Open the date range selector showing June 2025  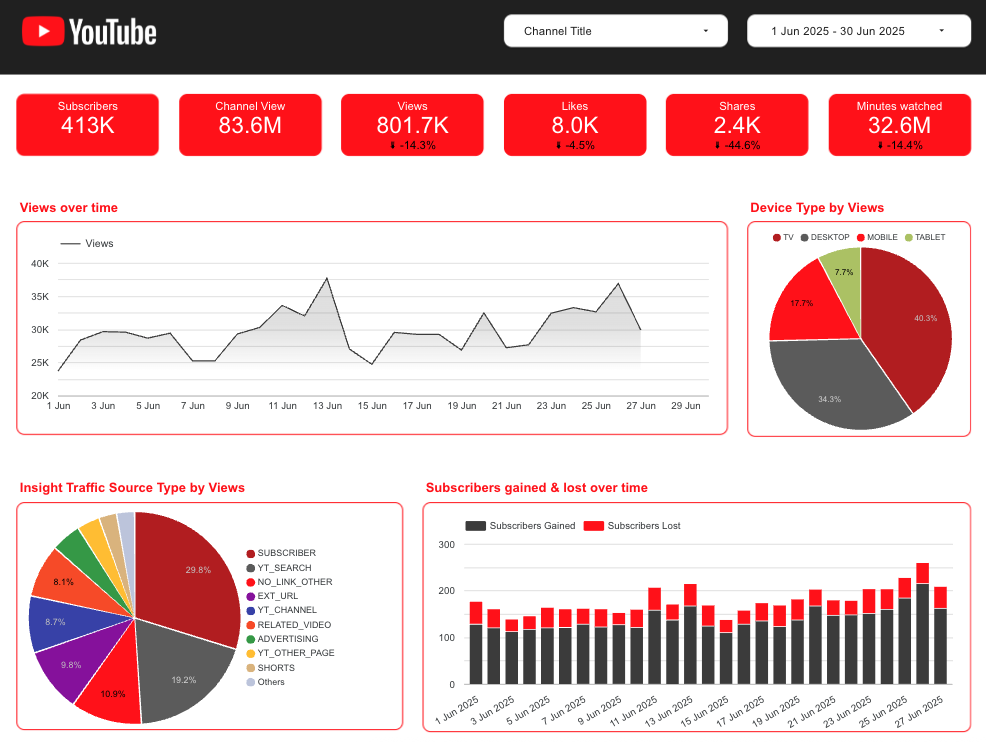(858, 31)
